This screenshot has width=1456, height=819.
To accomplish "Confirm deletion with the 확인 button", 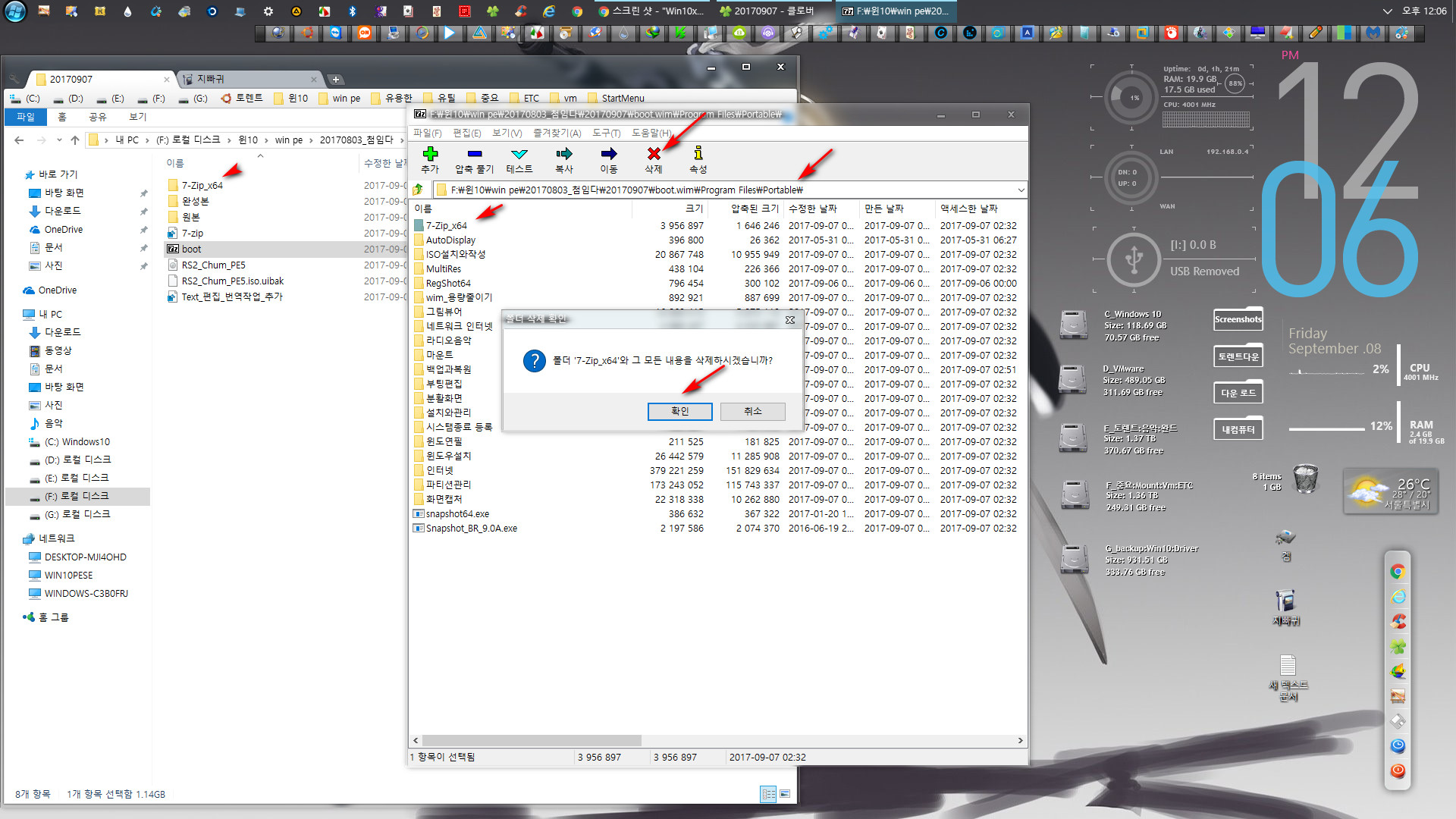I will pos(679,411).
